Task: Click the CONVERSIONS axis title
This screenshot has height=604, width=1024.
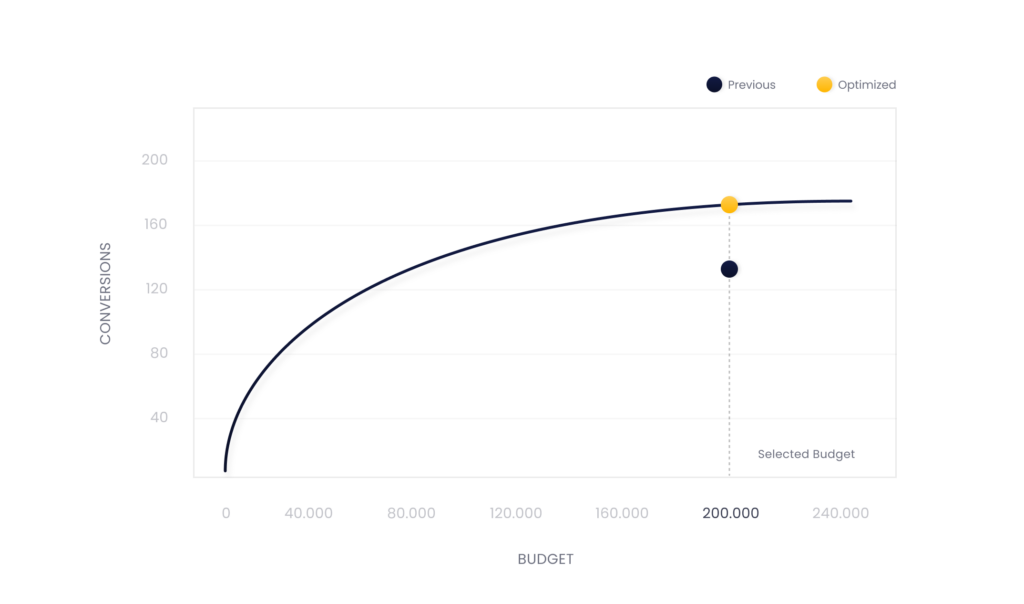Action: 105,293
